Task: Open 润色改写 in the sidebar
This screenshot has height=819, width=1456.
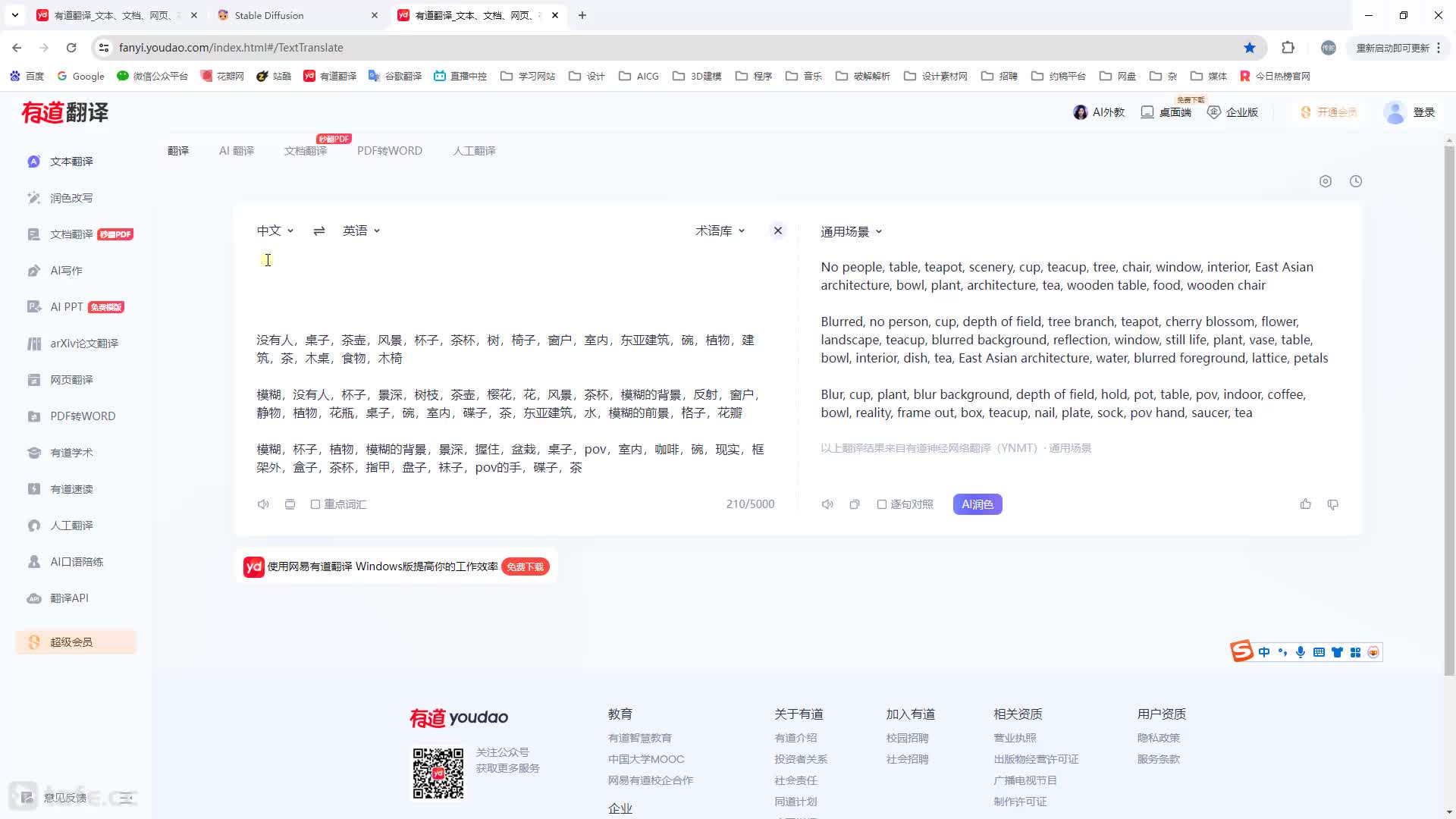Action: coord(71,198)
